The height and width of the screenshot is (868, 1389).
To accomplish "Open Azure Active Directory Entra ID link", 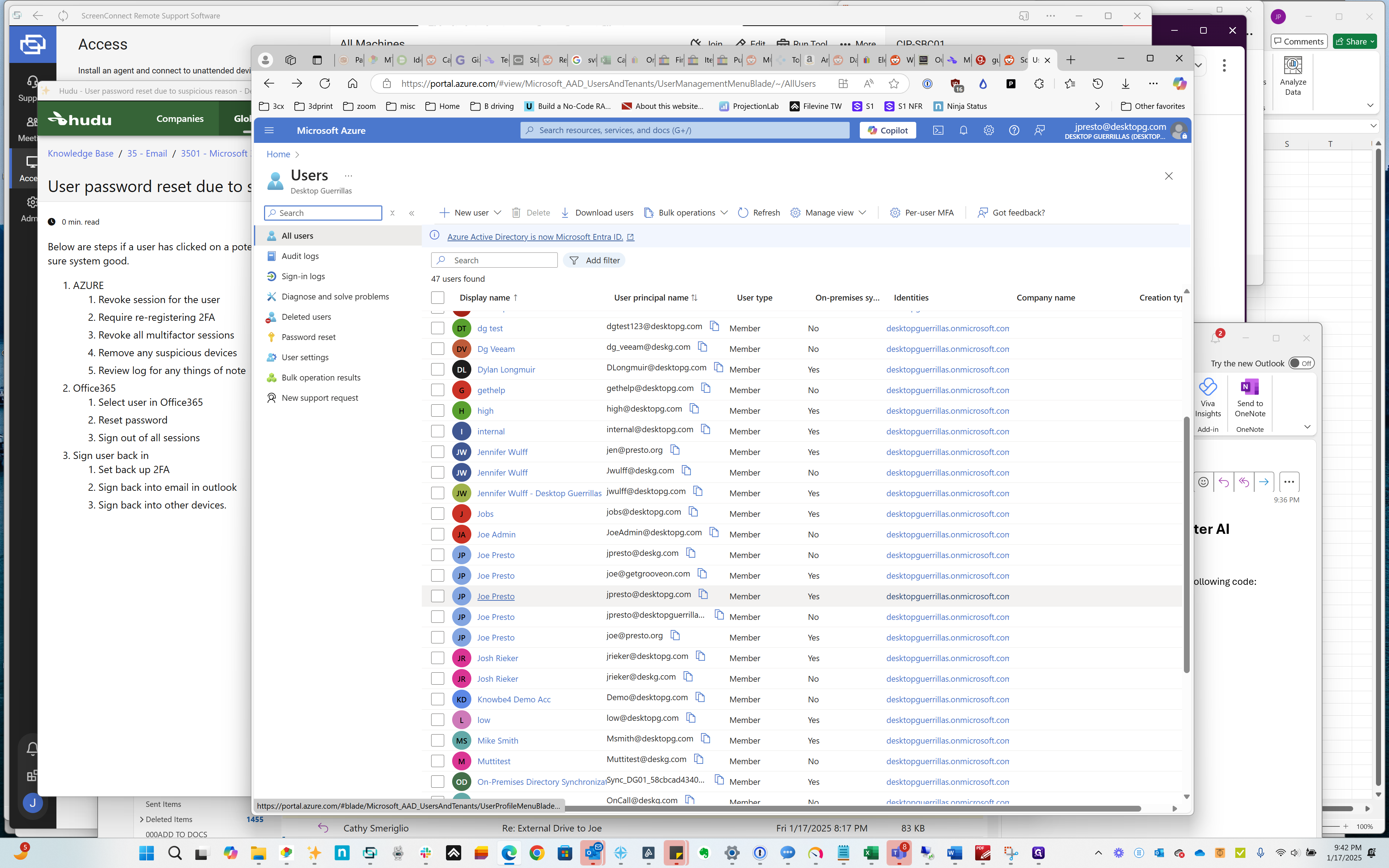I will 540,237.
